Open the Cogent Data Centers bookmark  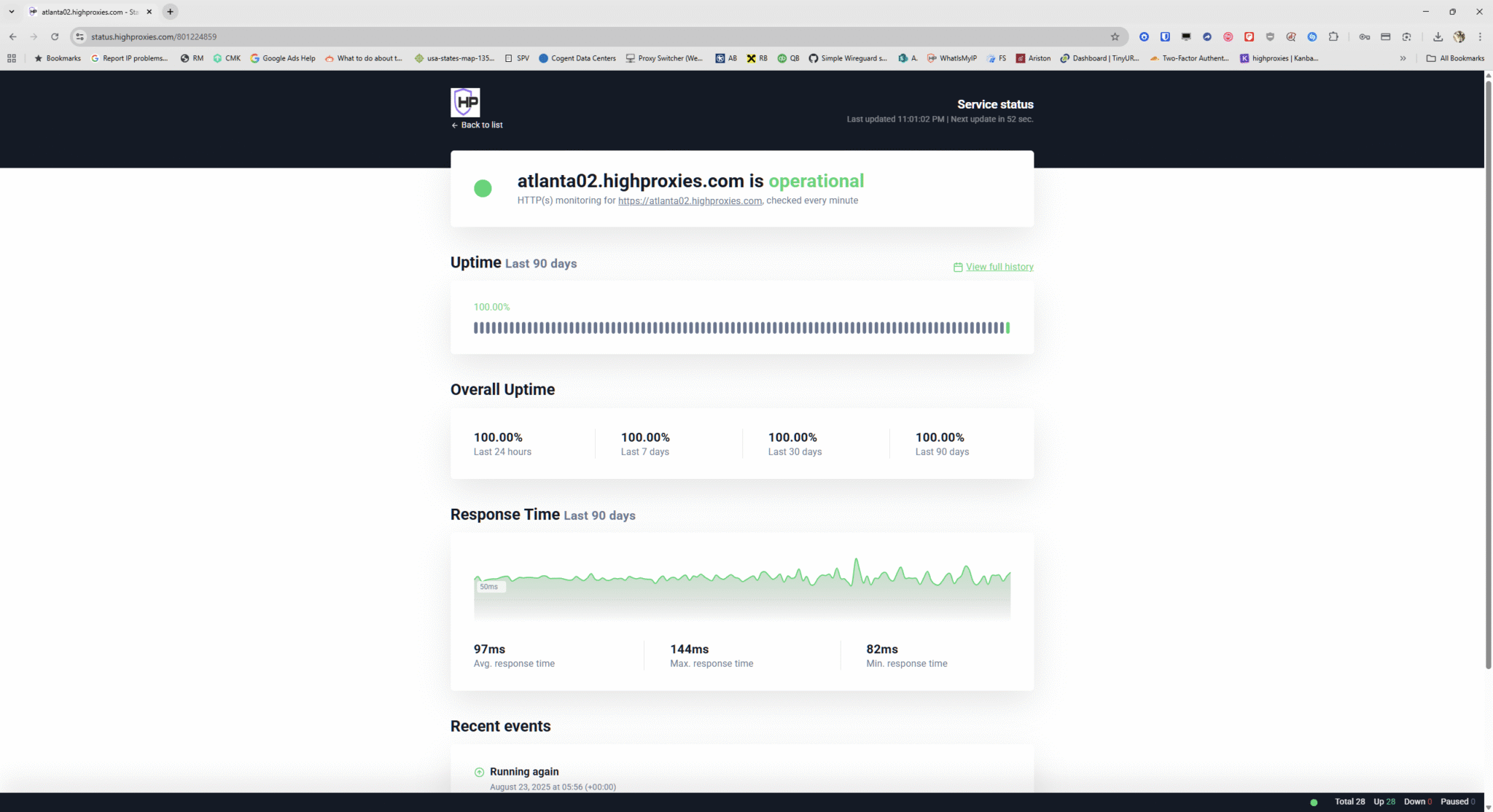[577, 58]
